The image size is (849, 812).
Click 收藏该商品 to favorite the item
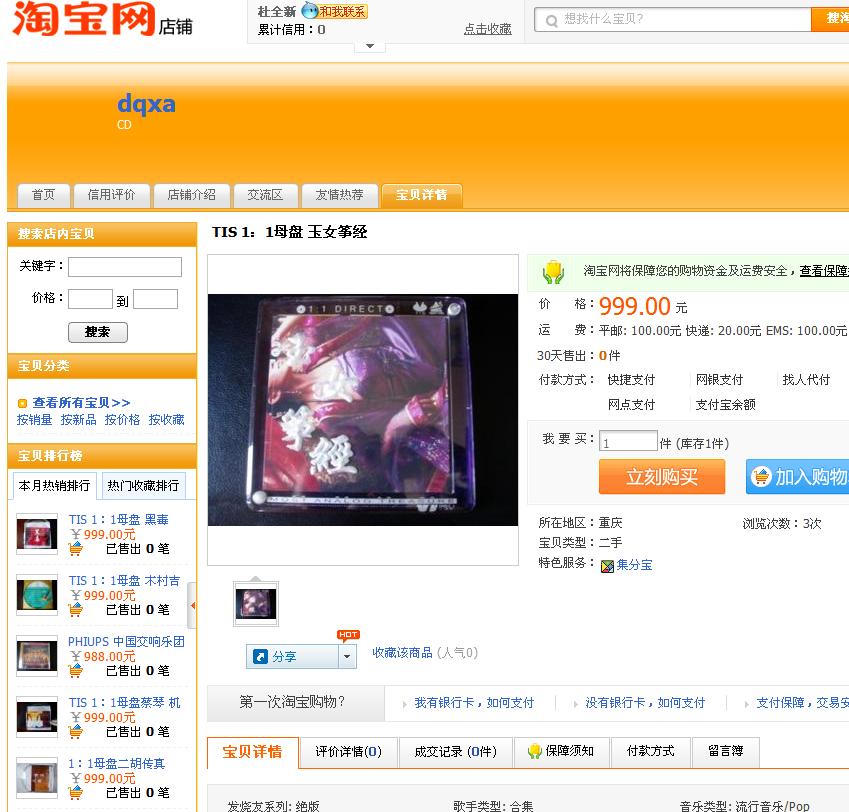coord(402,653)
